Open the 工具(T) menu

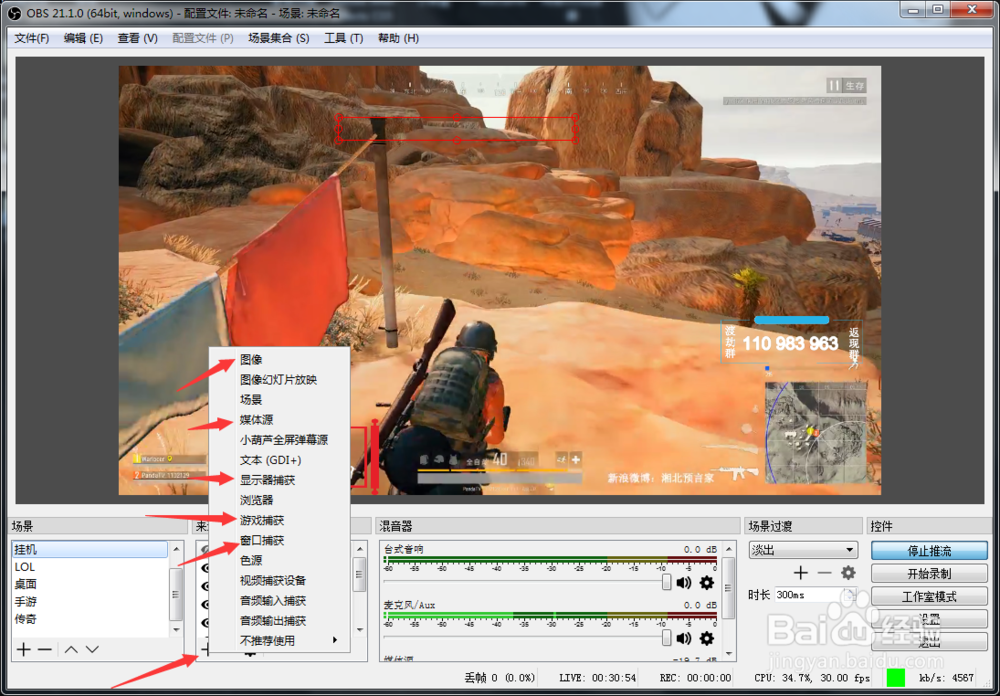click(343, 38)
